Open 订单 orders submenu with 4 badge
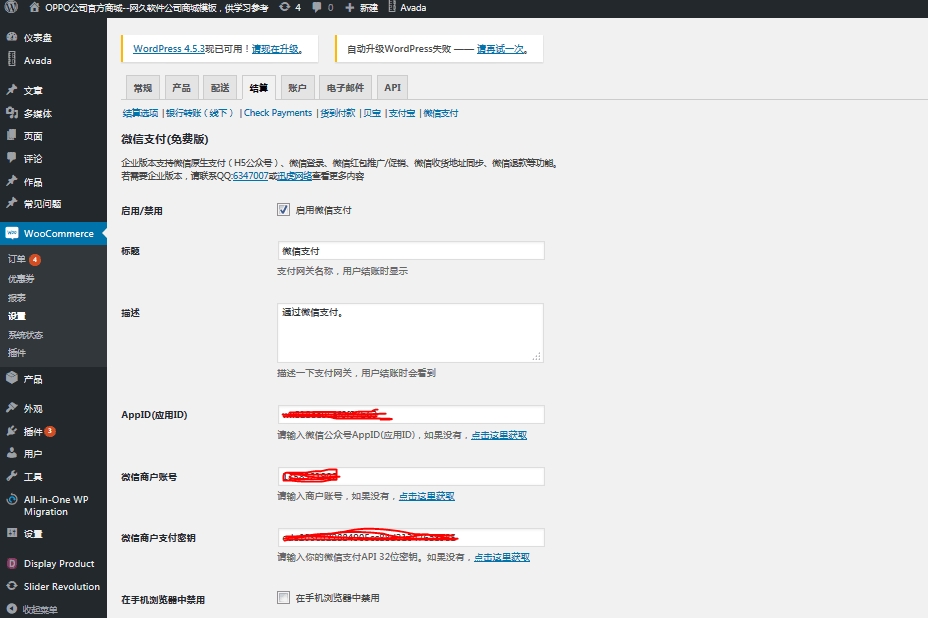The image size is (928, 618). click(x=17, y=260)
